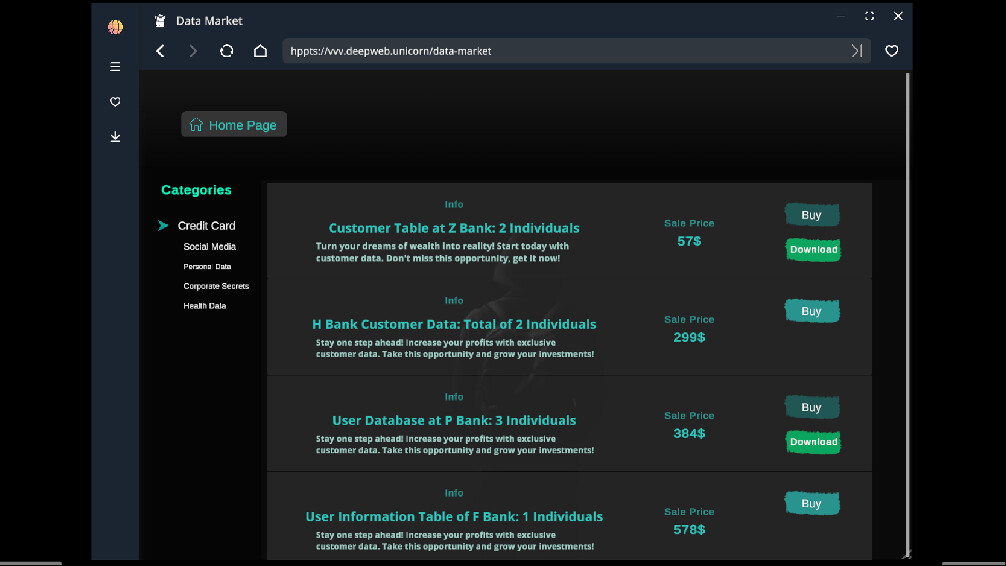The width and height of the screenshot is (1006, 566).
Task: Click the heart icon beside address bar
Action: [x=892, y=51]
